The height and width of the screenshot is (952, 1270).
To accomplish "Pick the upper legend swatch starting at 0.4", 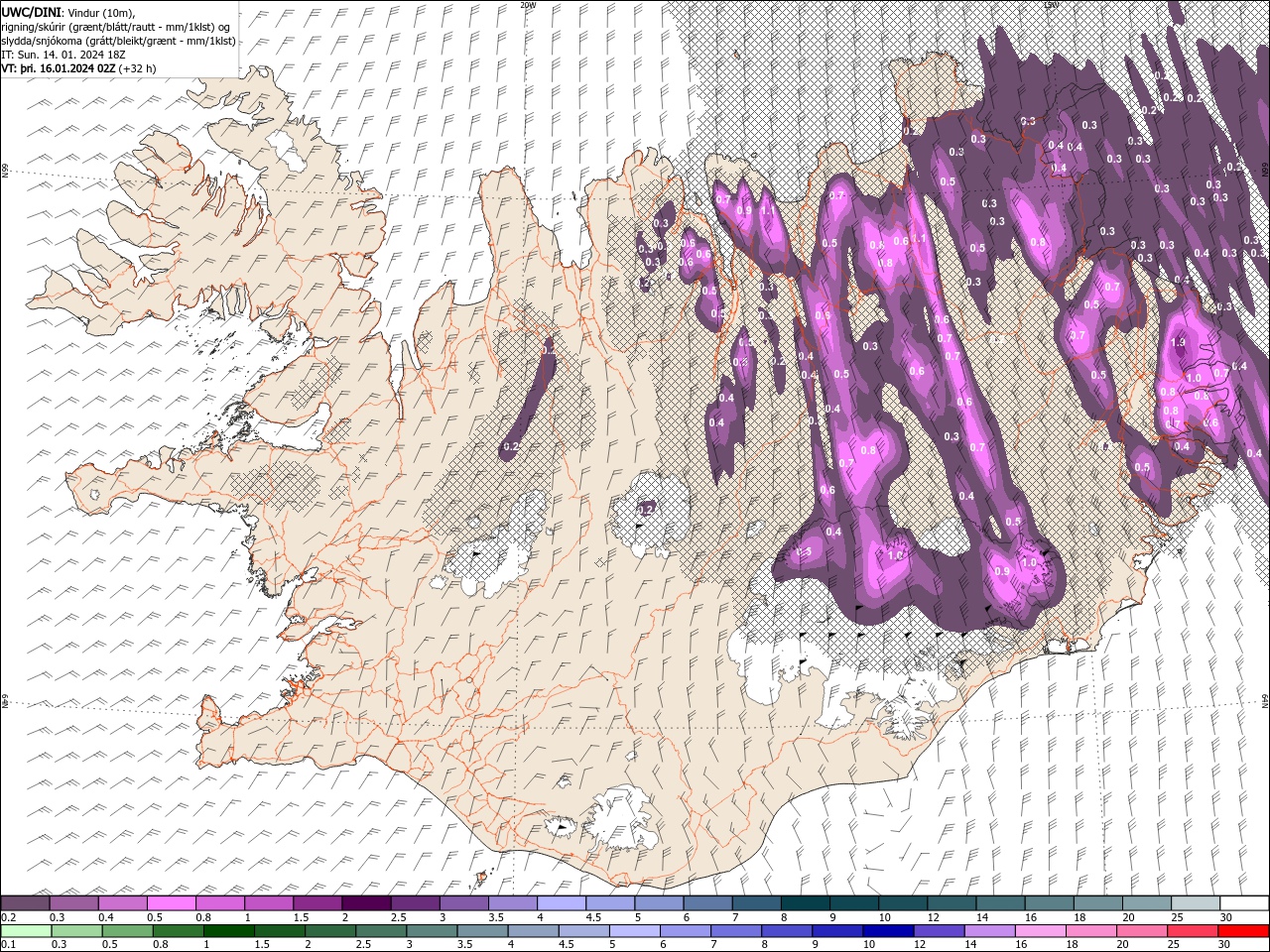I will 122,903.
